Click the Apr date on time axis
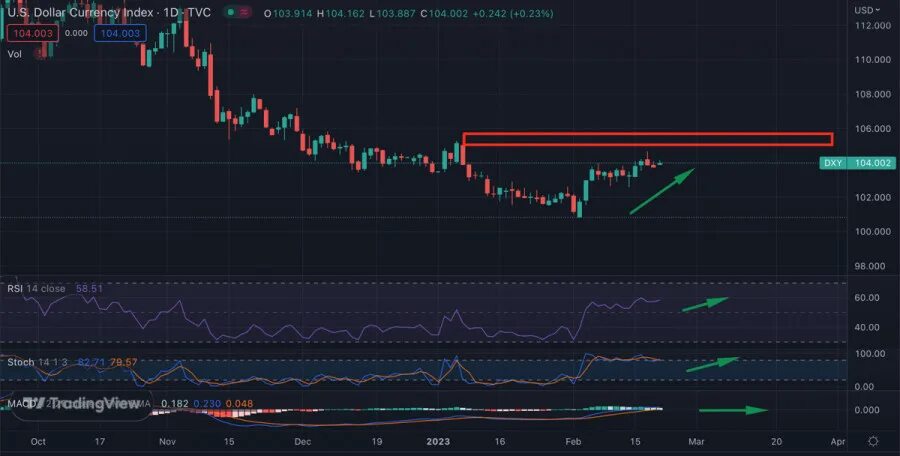 pos(838,442)
